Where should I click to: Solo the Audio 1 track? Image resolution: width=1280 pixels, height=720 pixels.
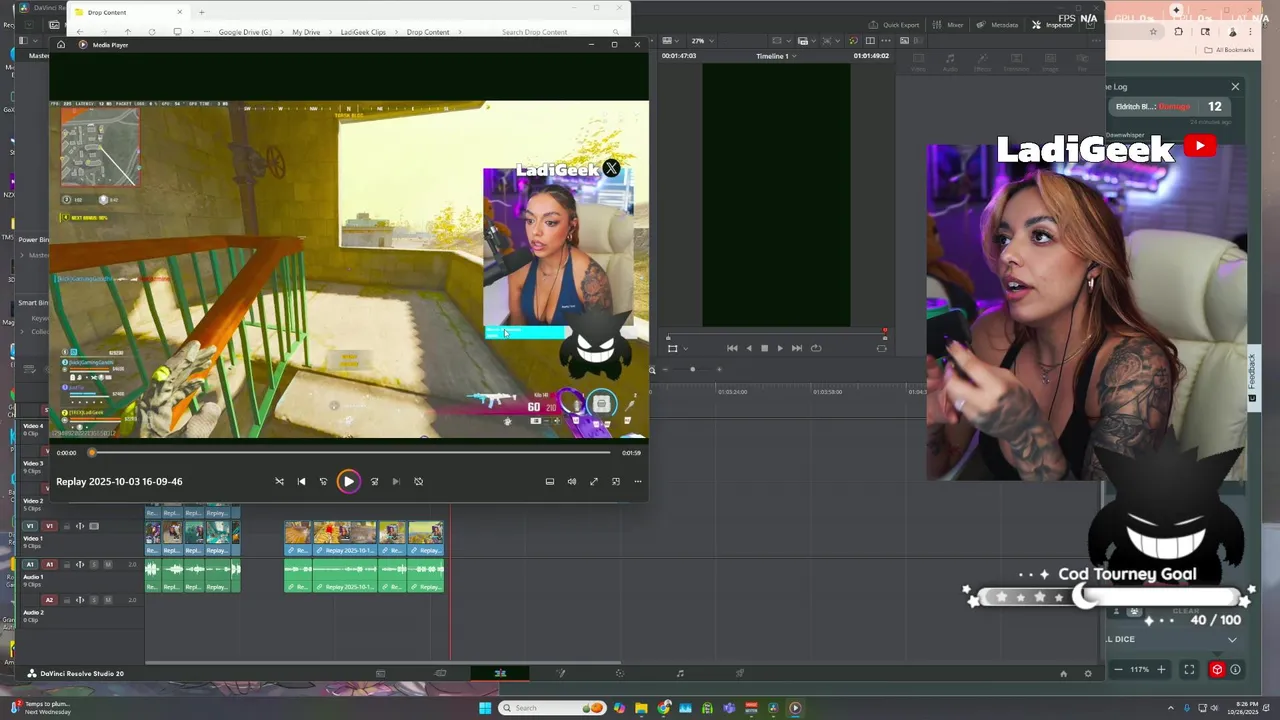pyautogui.click(x=94, y=564)
